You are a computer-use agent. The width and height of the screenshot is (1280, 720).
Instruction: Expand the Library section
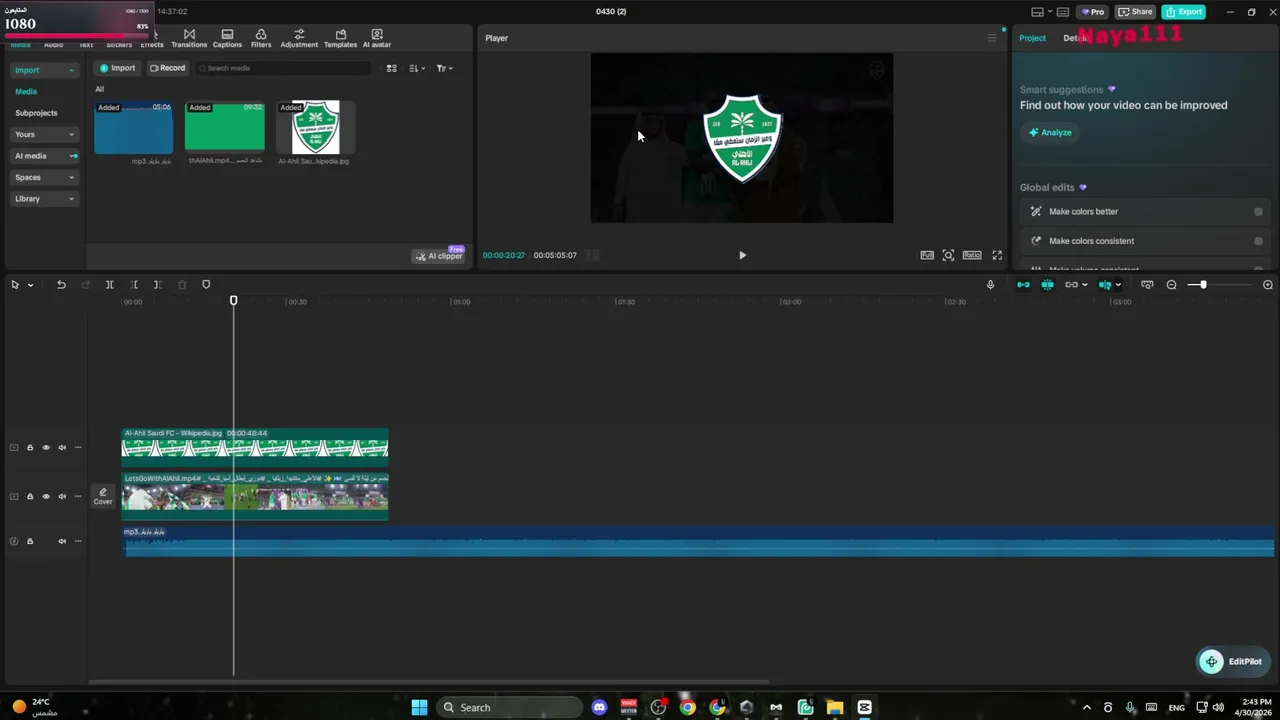pos(44,199)
